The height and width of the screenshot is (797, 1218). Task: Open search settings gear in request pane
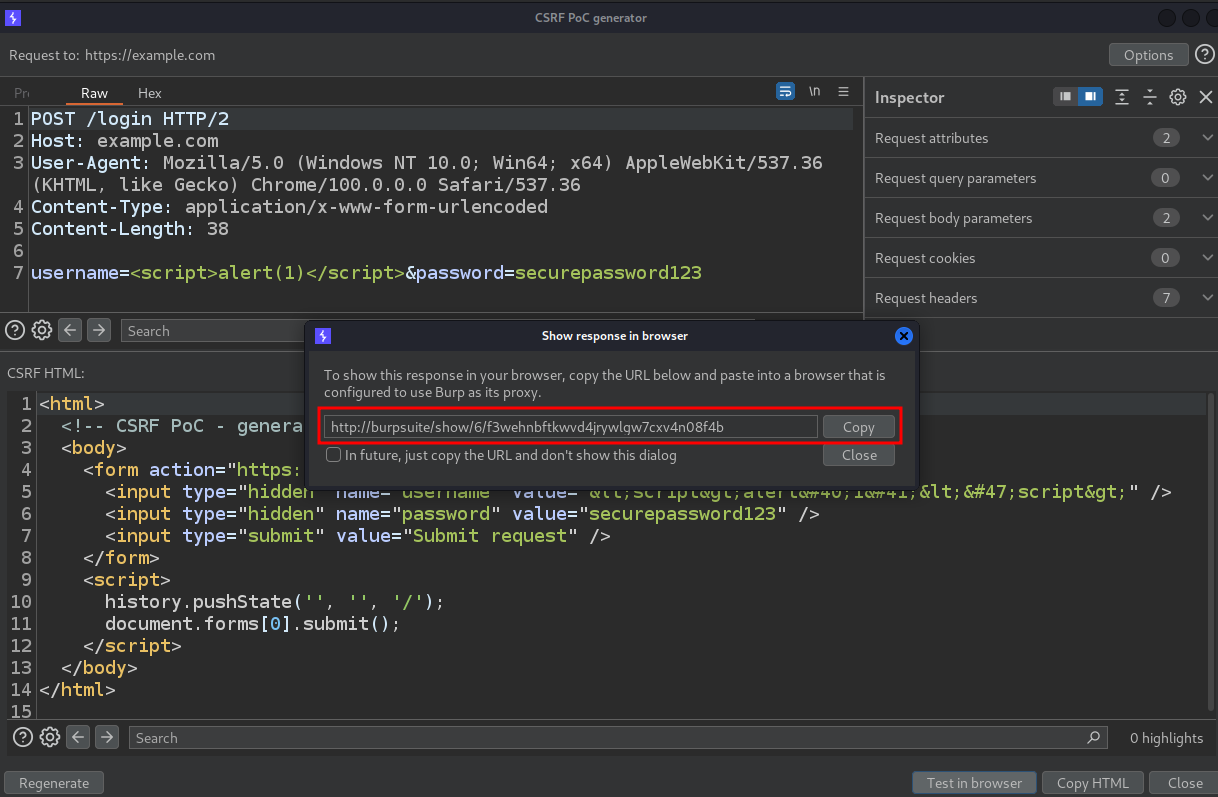[42, 330]
